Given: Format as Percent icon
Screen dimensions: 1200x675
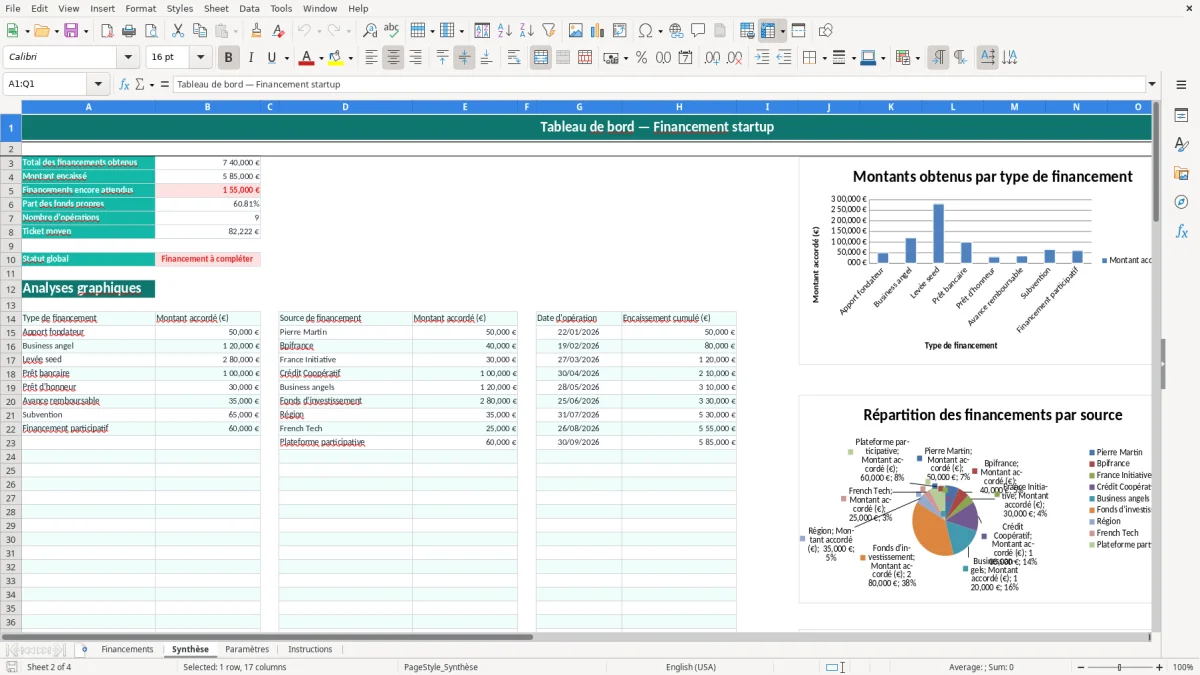Looking at the screenshot, I should tap(641, 58).
